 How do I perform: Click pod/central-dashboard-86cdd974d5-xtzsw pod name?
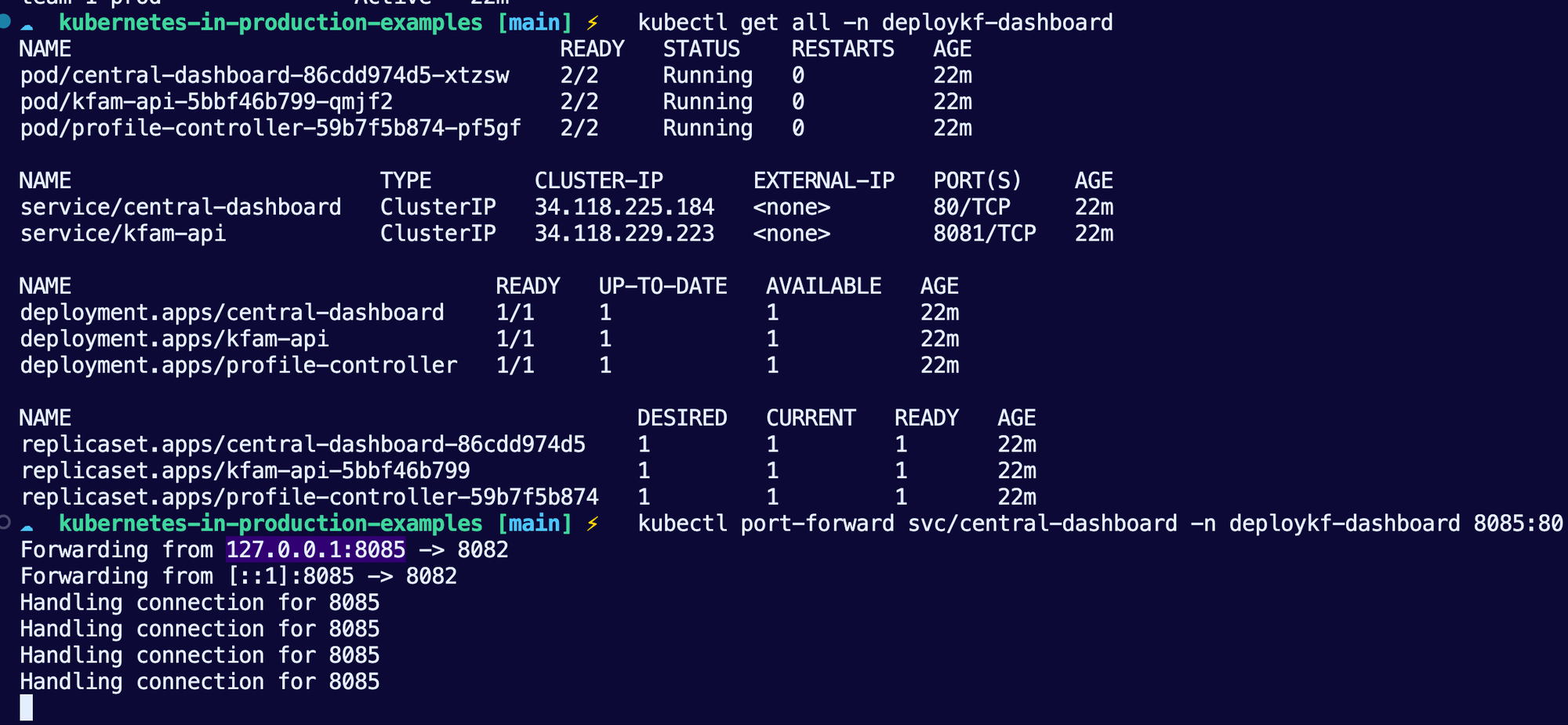click(264, 75)
